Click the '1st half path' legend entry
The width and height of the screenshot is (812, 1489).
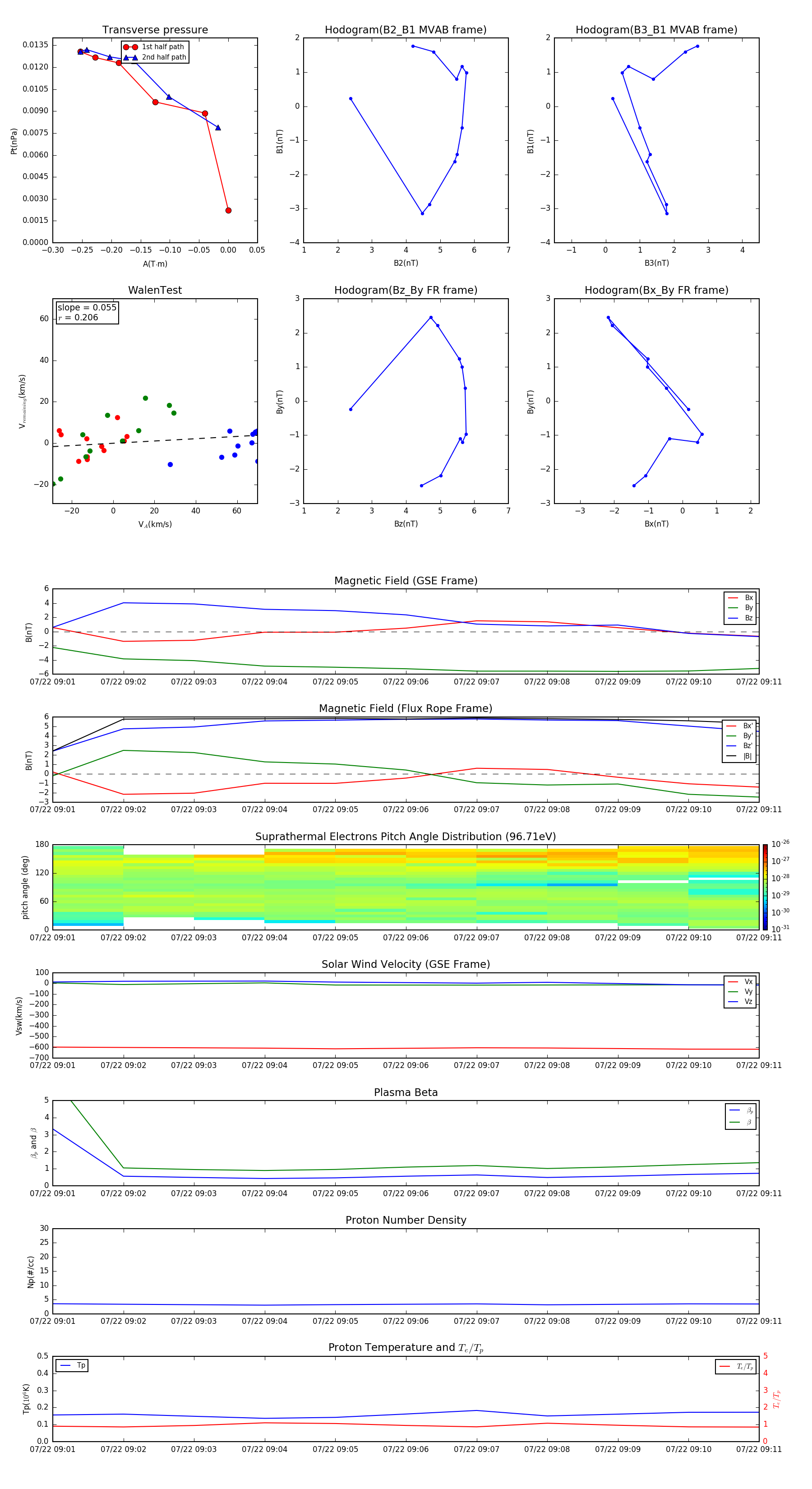pyautogui.click(x=154, y=47)
